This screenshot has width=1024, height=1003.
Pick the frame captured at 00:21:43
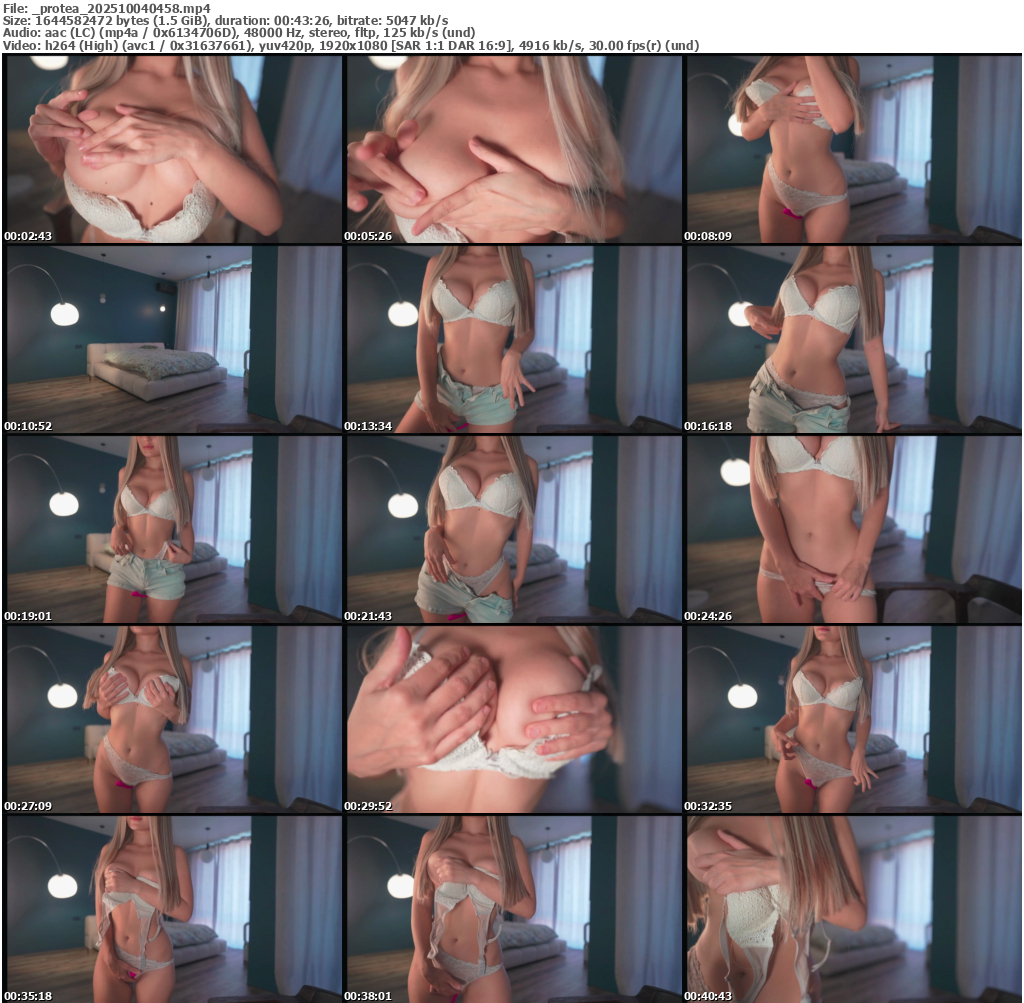click(x=513, y=529)
